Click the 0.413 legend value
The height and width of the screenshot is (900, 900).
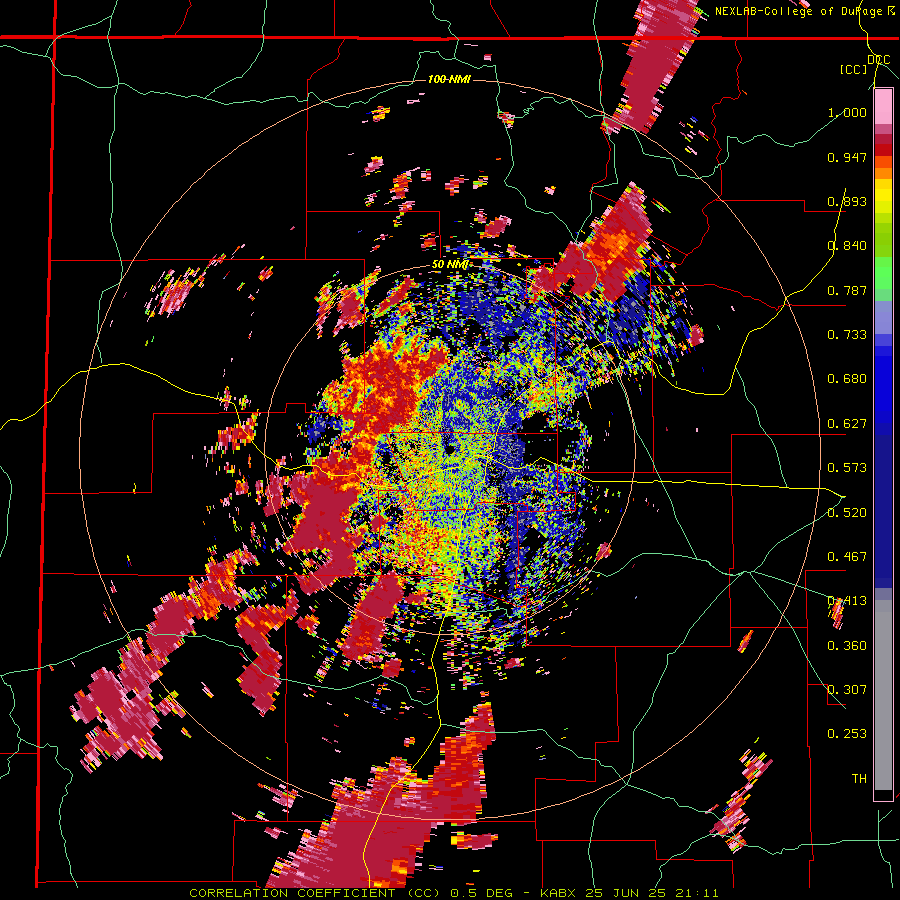(847, 601)
